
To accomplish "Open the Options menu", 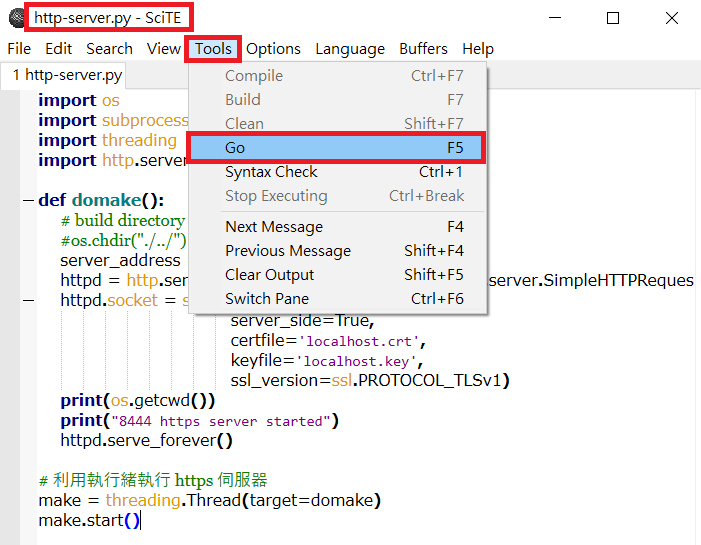I will (273, 49).
